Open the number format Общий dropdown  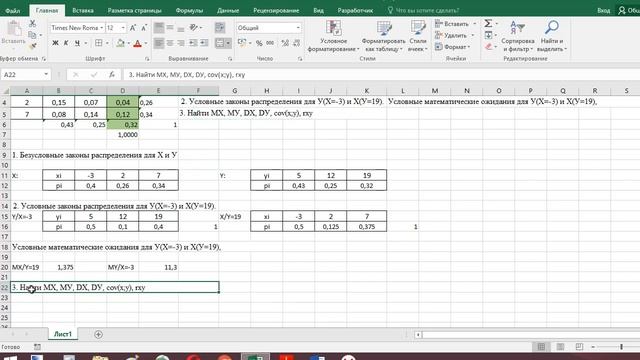[x=298, y=28]
